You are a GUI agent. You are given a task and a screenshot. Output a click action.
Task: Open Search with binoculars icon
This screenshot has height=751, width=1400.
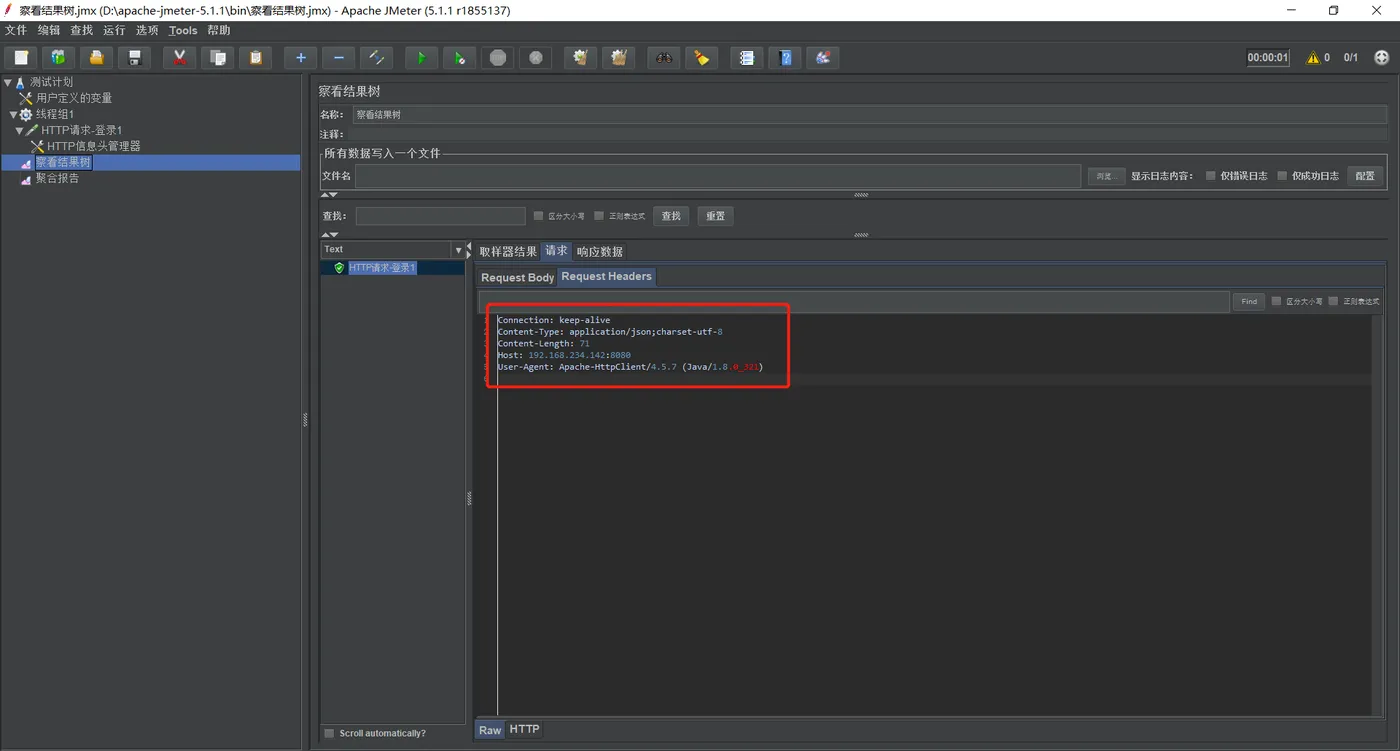(663, 58)
